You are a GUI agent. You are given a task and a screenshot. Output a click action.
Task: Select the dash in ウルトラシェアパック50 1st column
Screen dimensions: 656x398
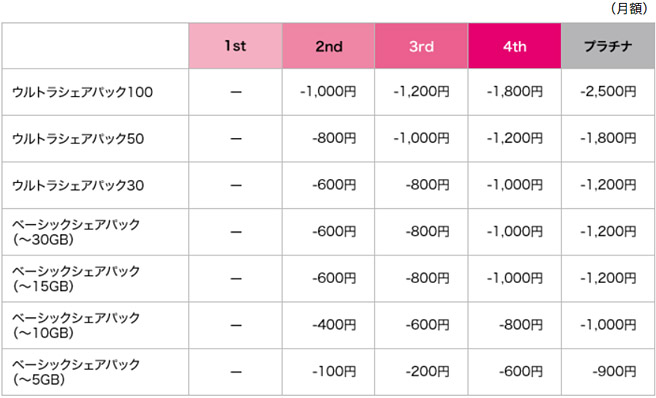pos(236,139)
